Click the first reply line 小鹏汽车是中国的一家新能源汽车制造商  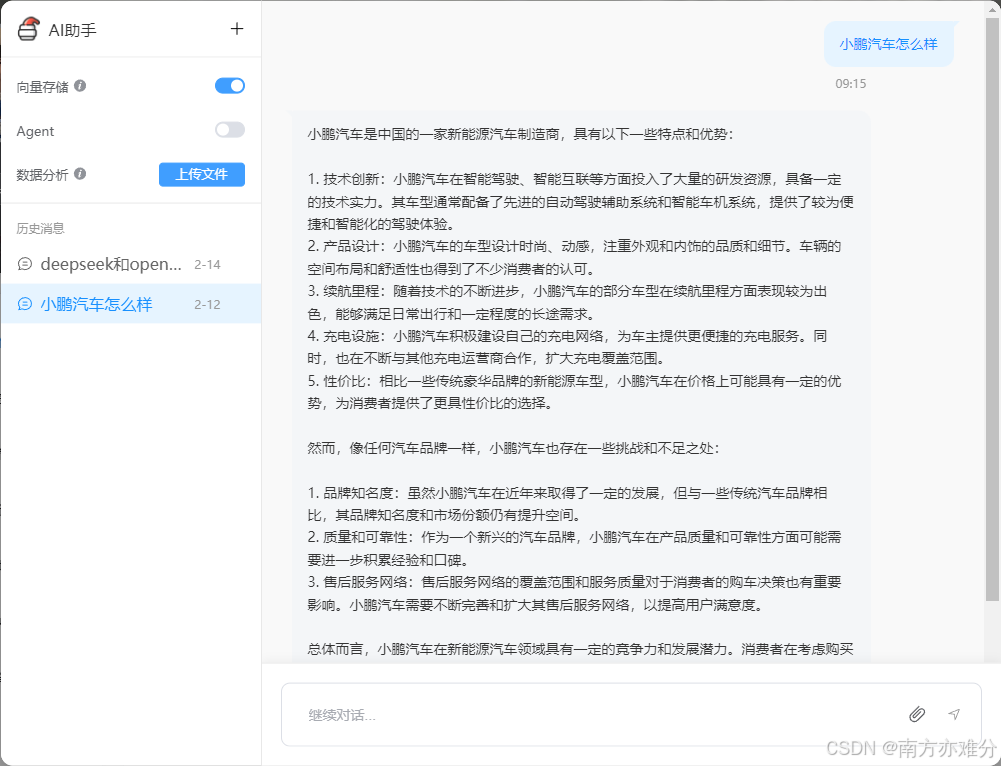[x=521, y=134]
